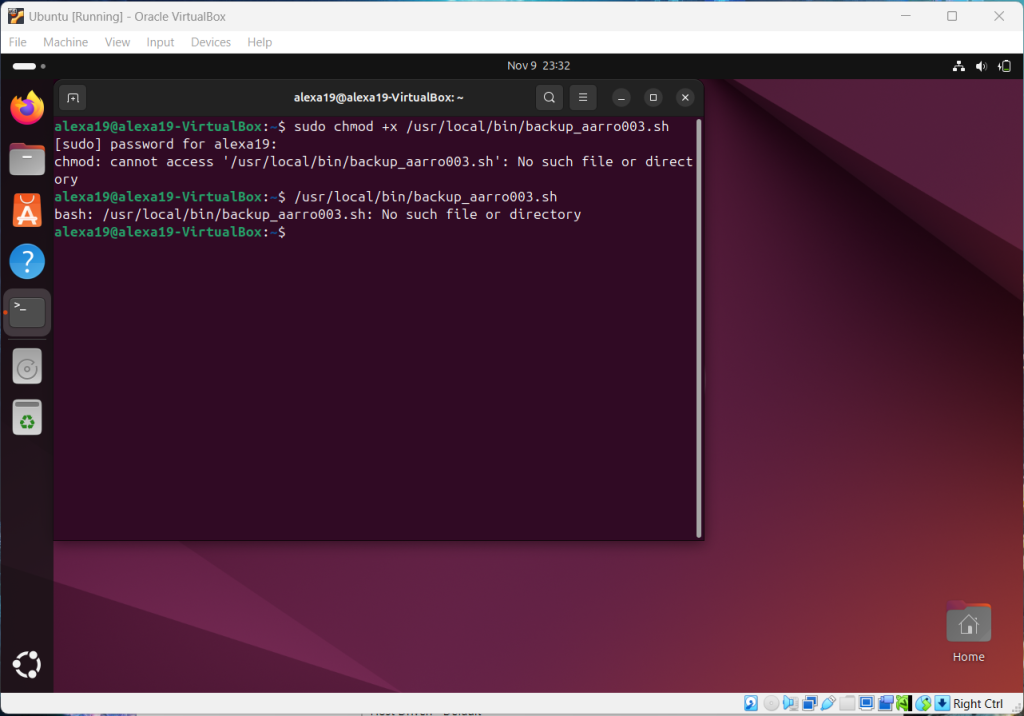Open Ubuntu App Center from dock
Viewport: 1024px width, 716px height.
tap(27, 210)
